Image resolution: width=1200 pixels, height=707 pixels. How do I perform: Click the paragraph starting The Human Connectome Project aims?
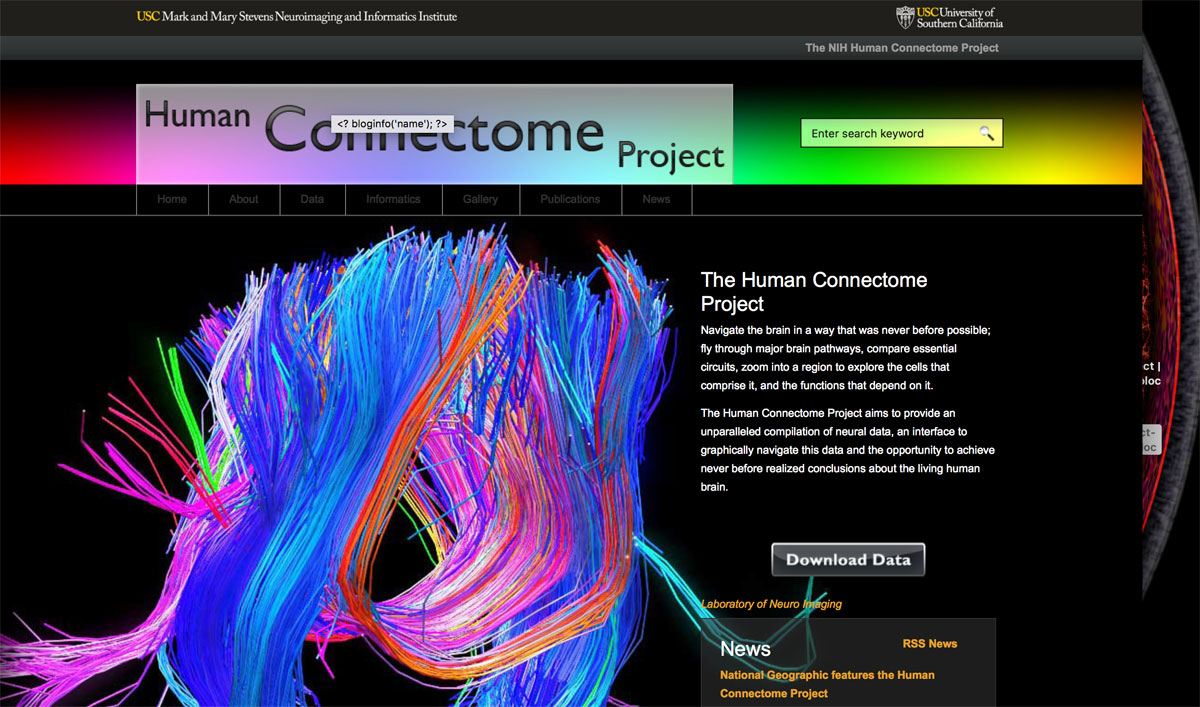tap(848, 450)
